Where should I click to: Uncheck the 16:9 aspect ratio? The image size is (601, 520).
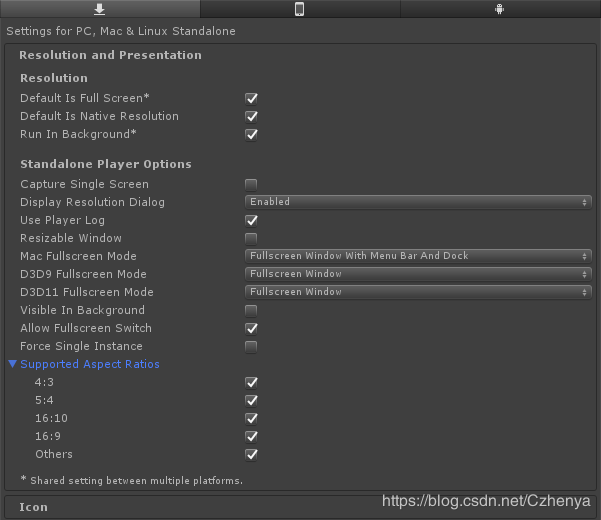[251, 436]
